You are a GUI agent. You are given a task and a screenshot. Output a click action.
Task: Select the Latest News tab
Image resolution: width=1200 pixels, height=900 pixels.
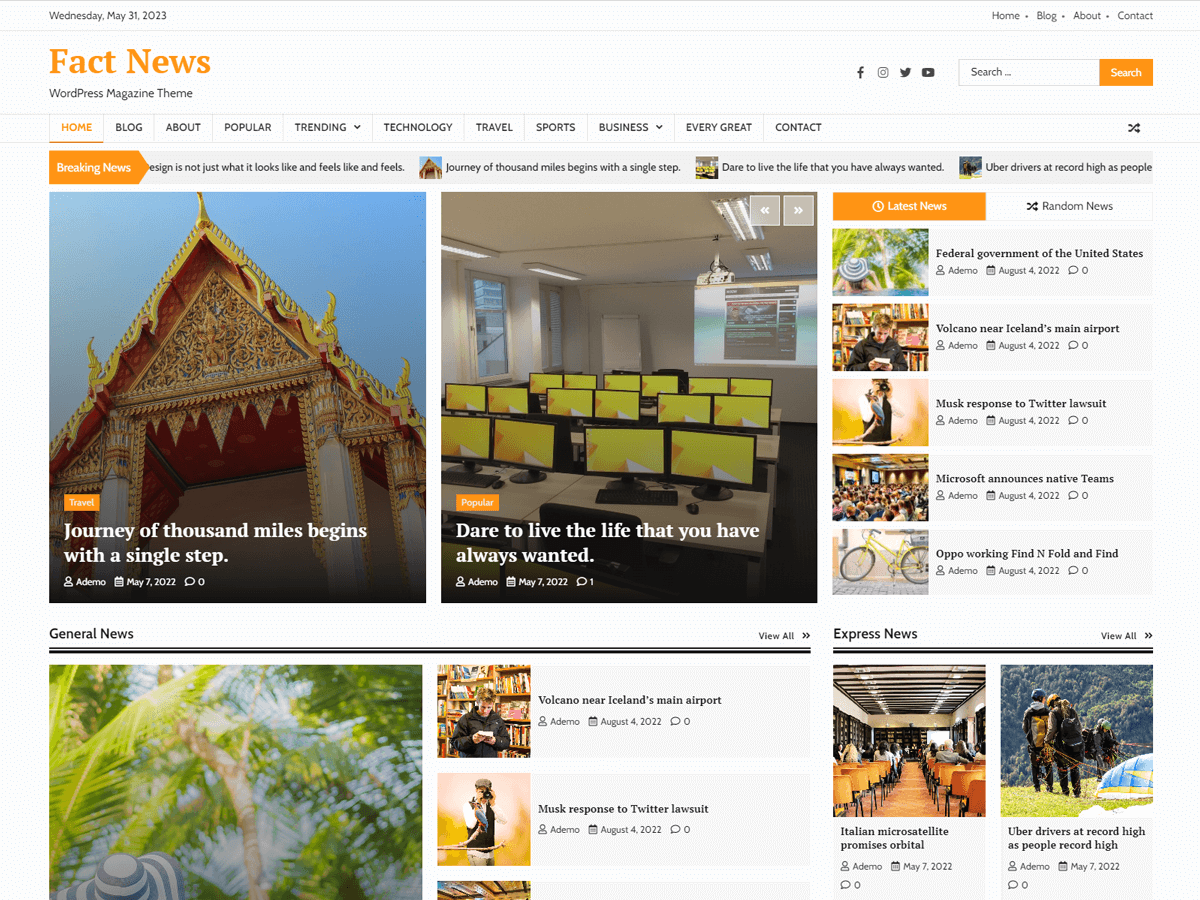pos(909,206)
